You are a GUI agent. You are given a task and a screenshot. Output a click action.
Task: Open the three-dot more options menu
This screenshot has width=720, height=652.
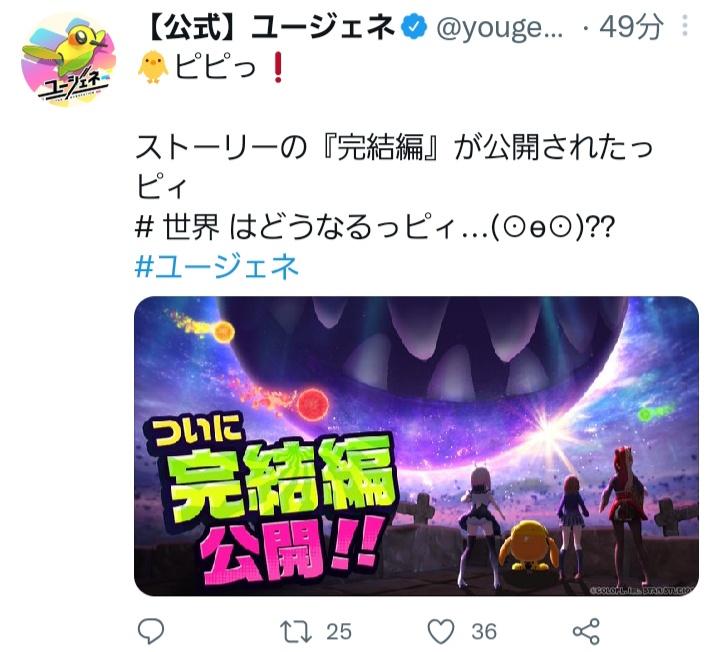(685, 26)
